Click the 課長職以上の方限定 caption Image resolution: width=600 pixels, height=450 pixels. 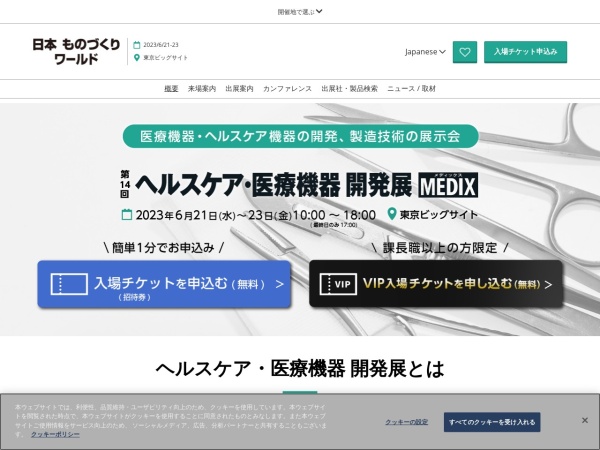point(440,248)
